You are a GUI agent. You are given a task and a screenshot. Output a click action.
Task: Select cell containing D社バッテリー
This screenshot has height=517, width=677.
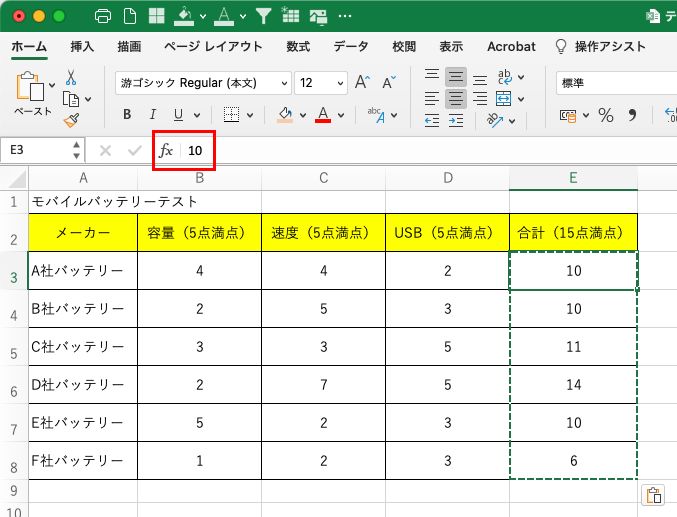(x=83, y=385)
